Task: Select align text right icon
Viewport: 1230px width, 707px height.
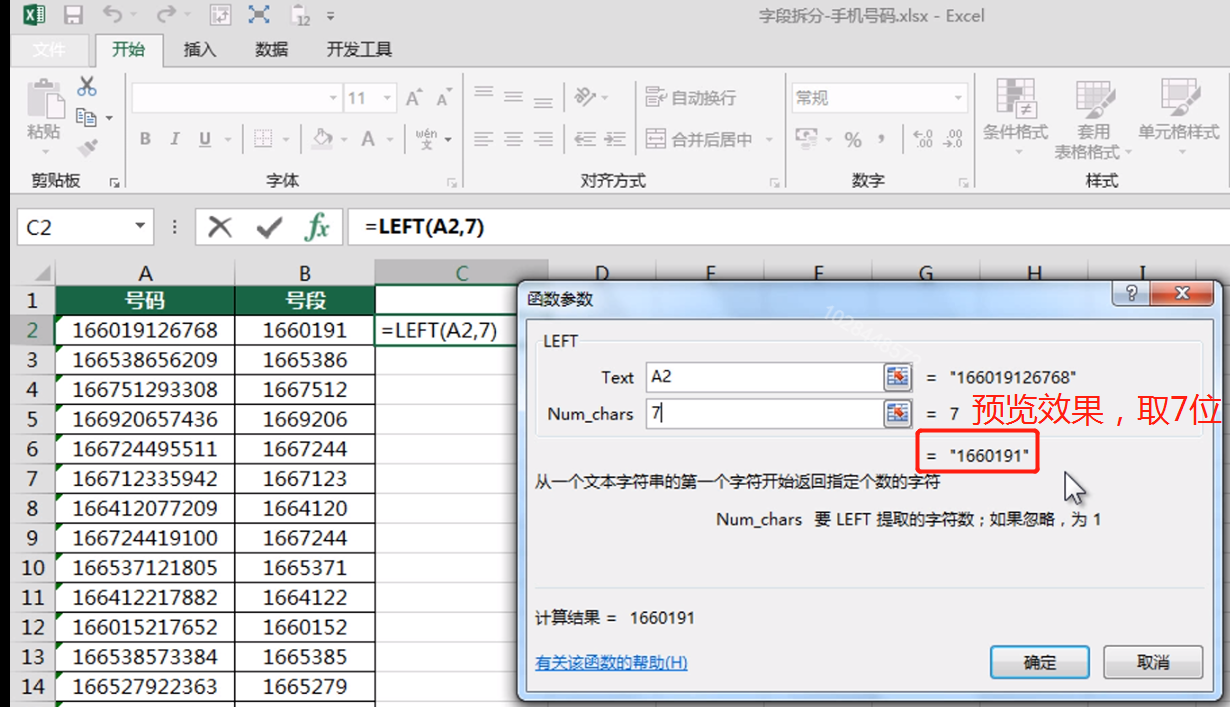Action: tap(543, 139)
